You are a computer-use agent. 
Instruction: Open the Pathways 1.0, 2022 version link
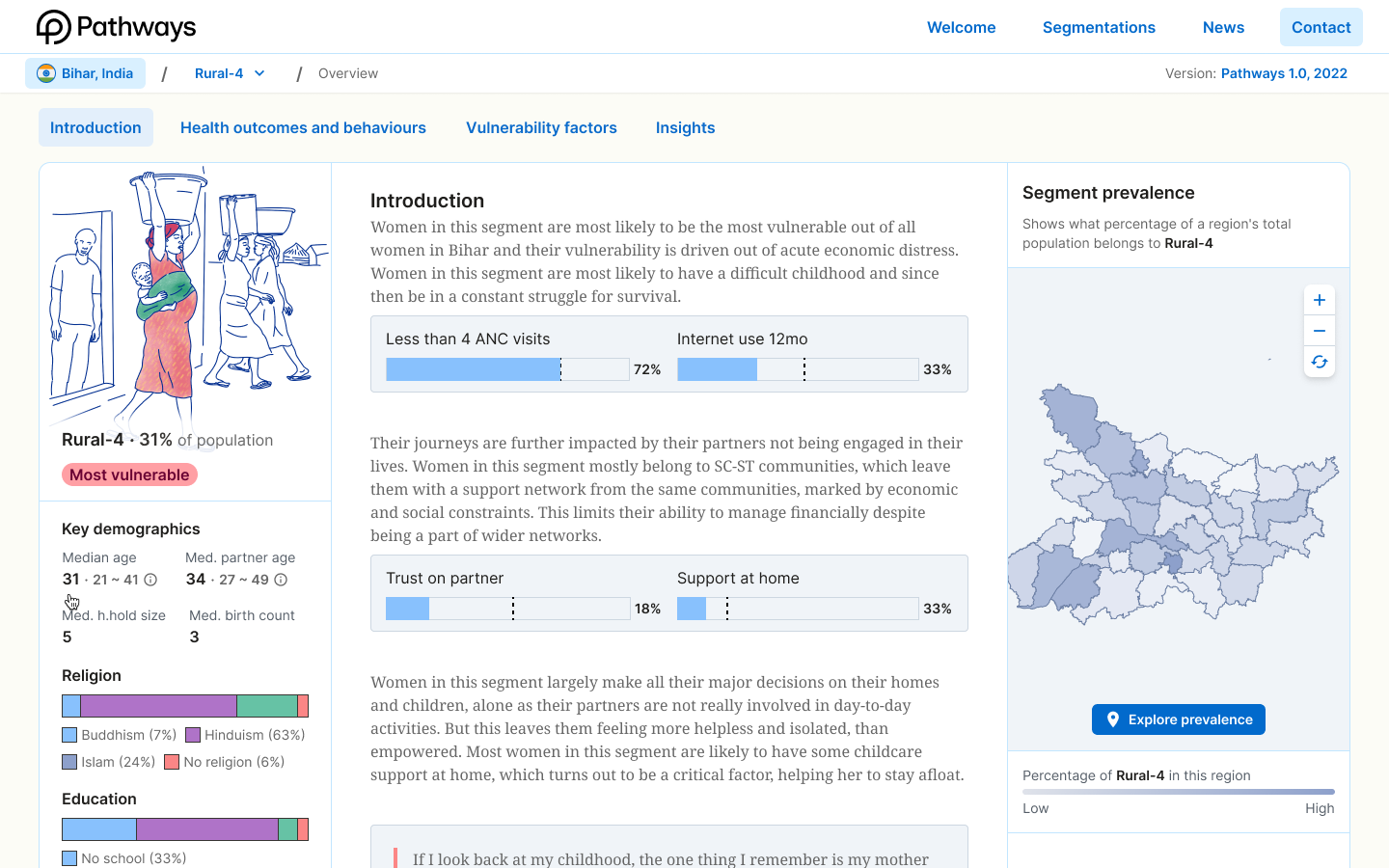(1284, 72)
